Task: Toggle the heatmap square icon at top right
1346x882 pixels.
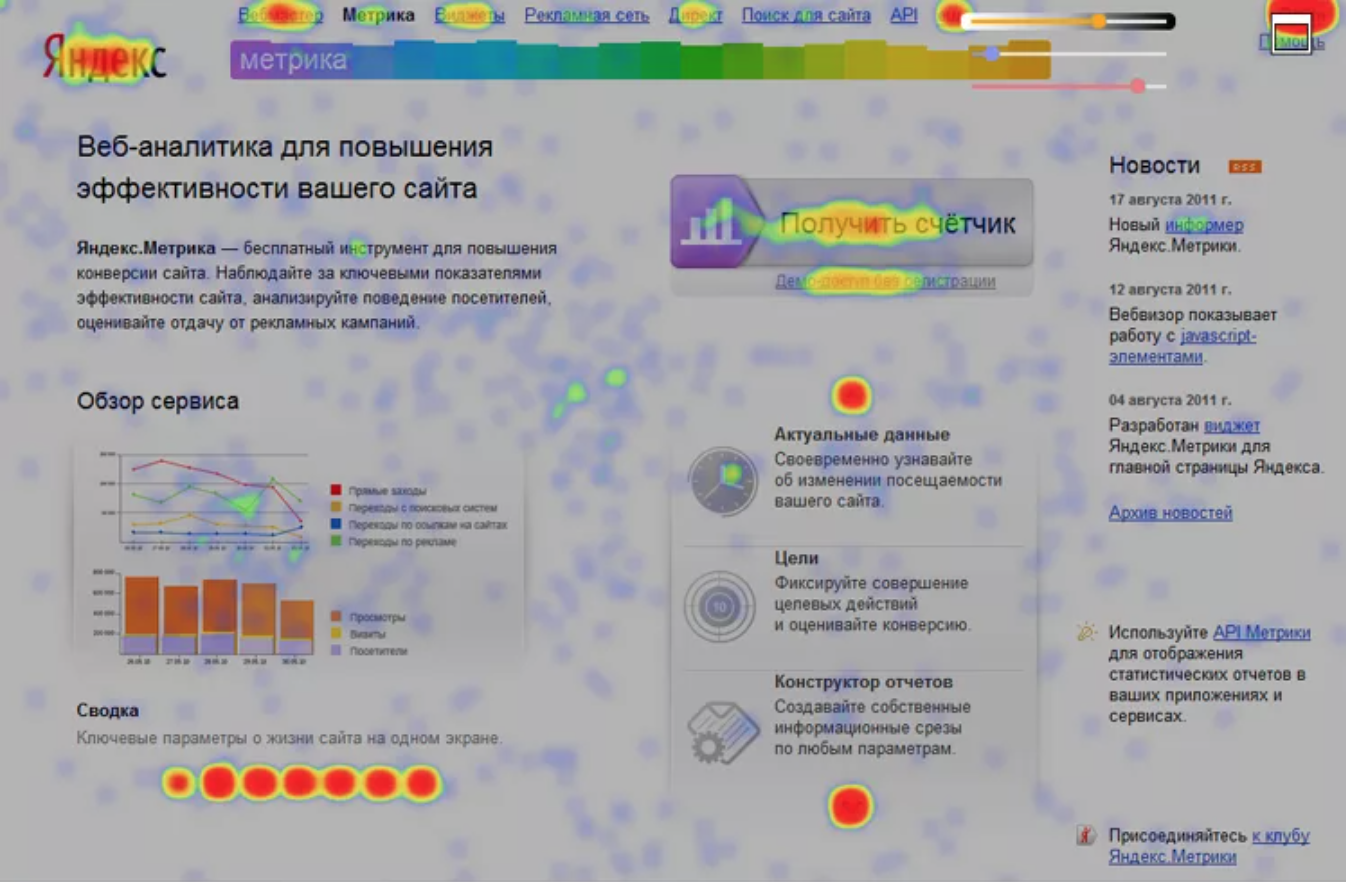Action: click(1291, 35)
